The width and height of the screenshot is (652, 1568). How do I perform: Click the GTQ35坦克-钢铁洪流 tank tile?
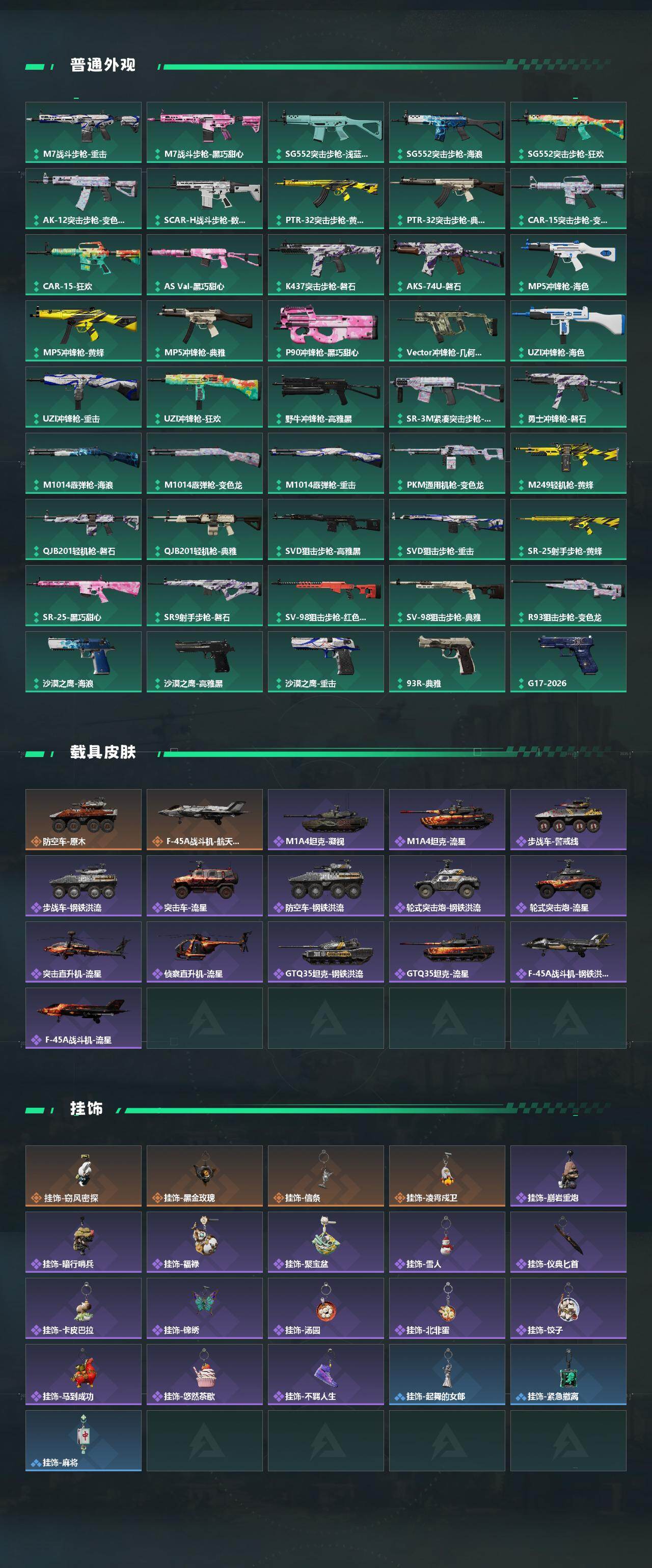tap(325, 951)
